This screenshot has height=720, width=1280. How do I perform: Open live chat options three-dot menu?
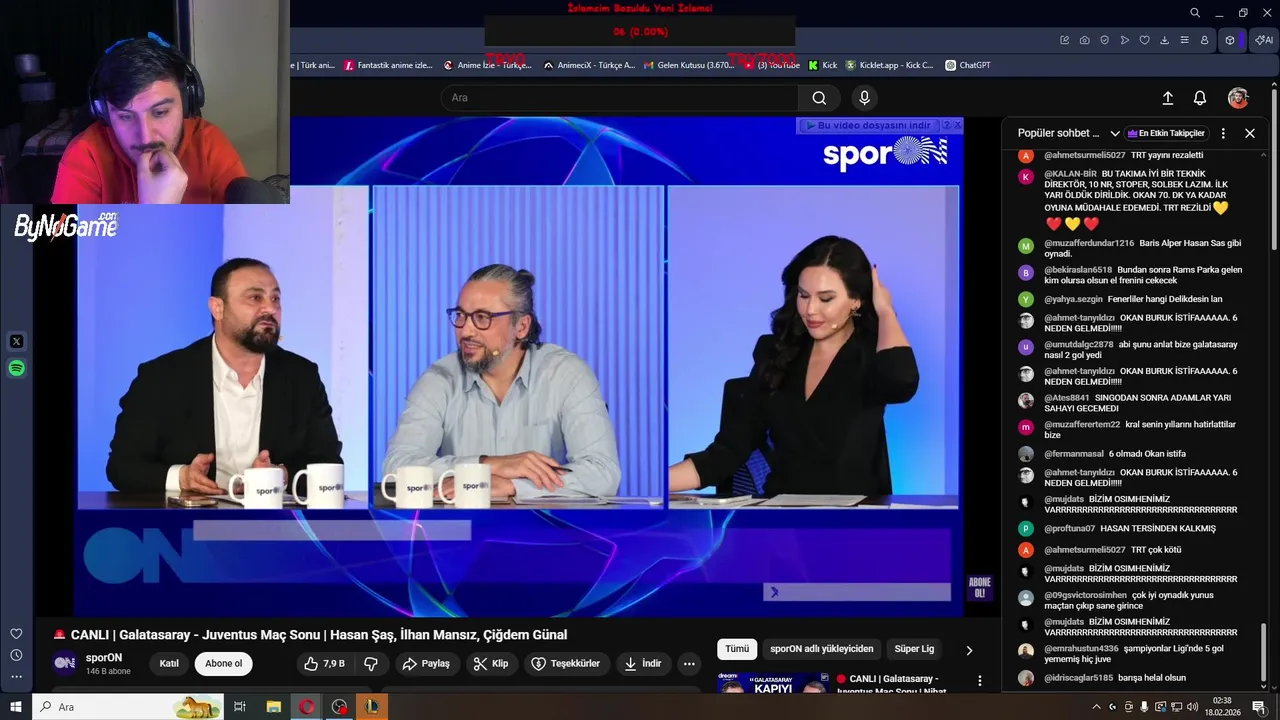[x=1223, y=133]
